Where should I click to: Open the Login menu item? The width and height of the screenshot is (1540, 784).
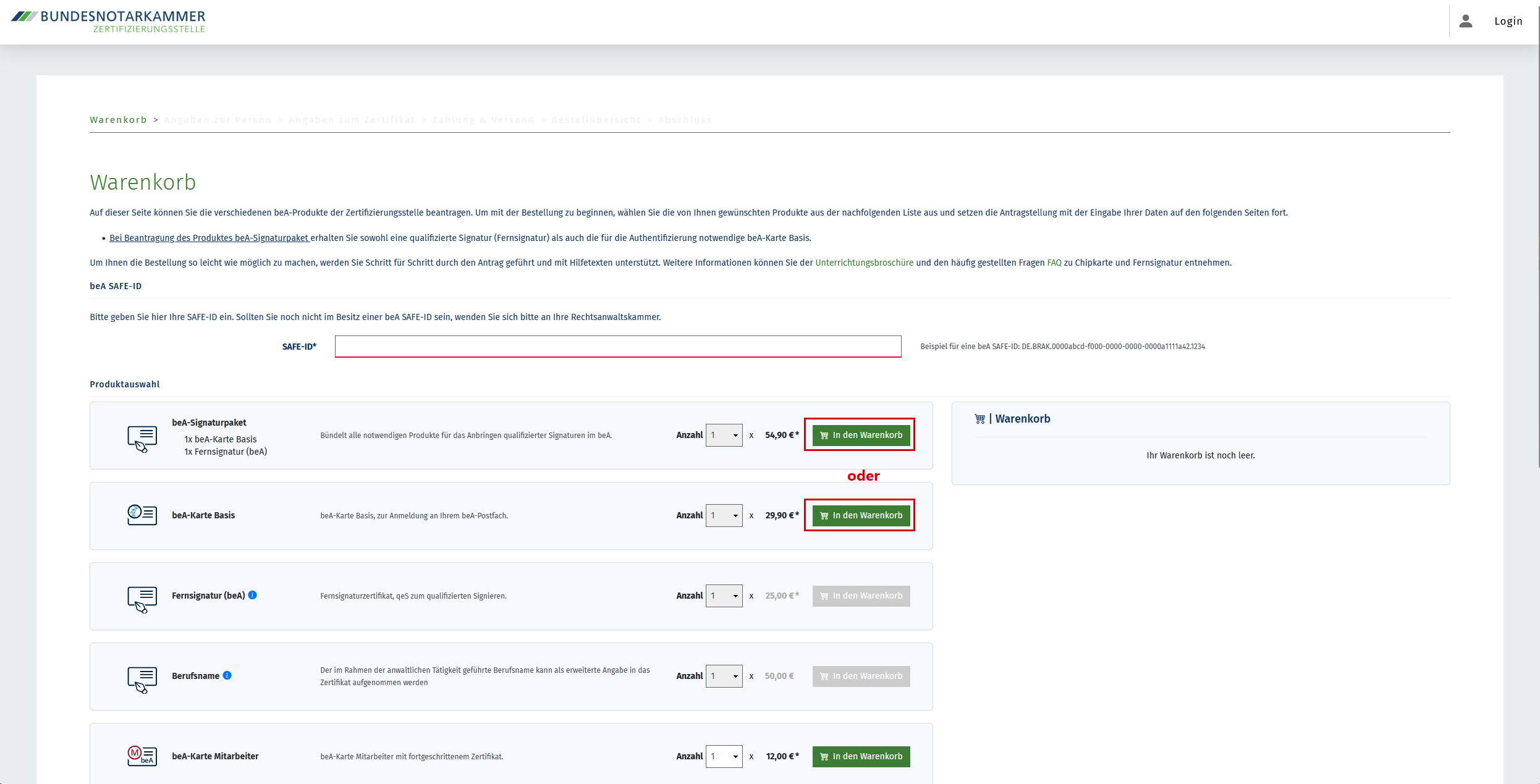(1508, 21)
